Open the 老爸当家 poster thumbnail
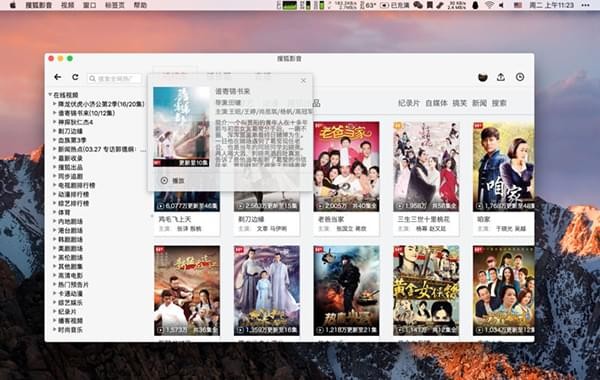Image resolution: width=600 pixels, height=380 pixels. pos(346,166)
